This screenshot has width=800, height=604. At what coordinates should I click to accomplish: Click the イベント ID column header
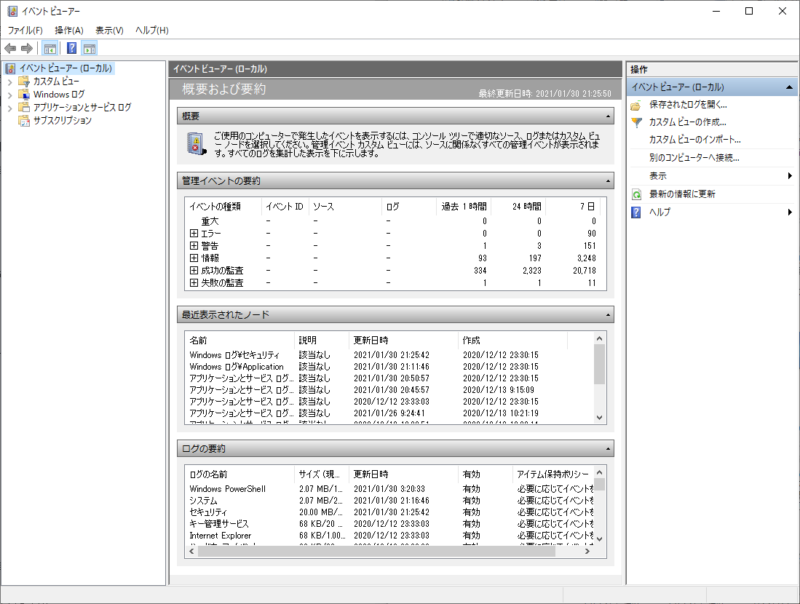(285, 207)
